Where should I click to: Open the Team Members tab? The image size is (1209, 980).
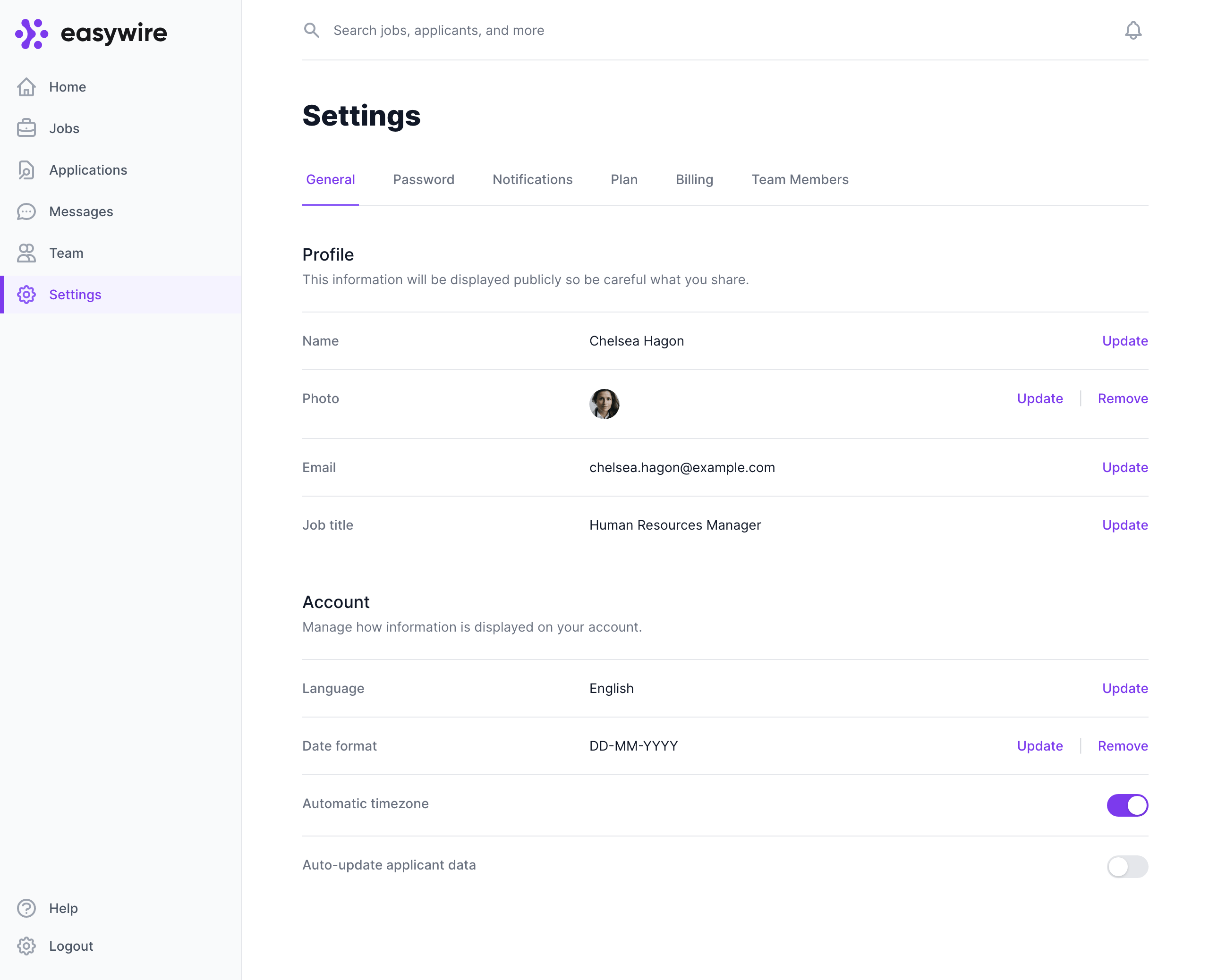click(x=799, y=179)
